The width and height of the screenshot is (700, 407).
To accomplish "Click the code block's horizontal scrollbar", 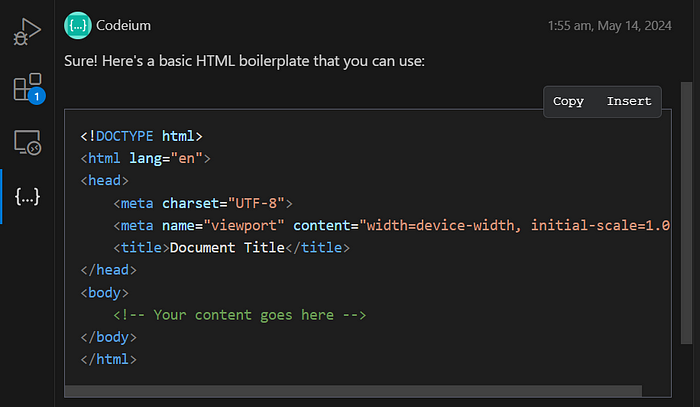I will coord(353,391).
